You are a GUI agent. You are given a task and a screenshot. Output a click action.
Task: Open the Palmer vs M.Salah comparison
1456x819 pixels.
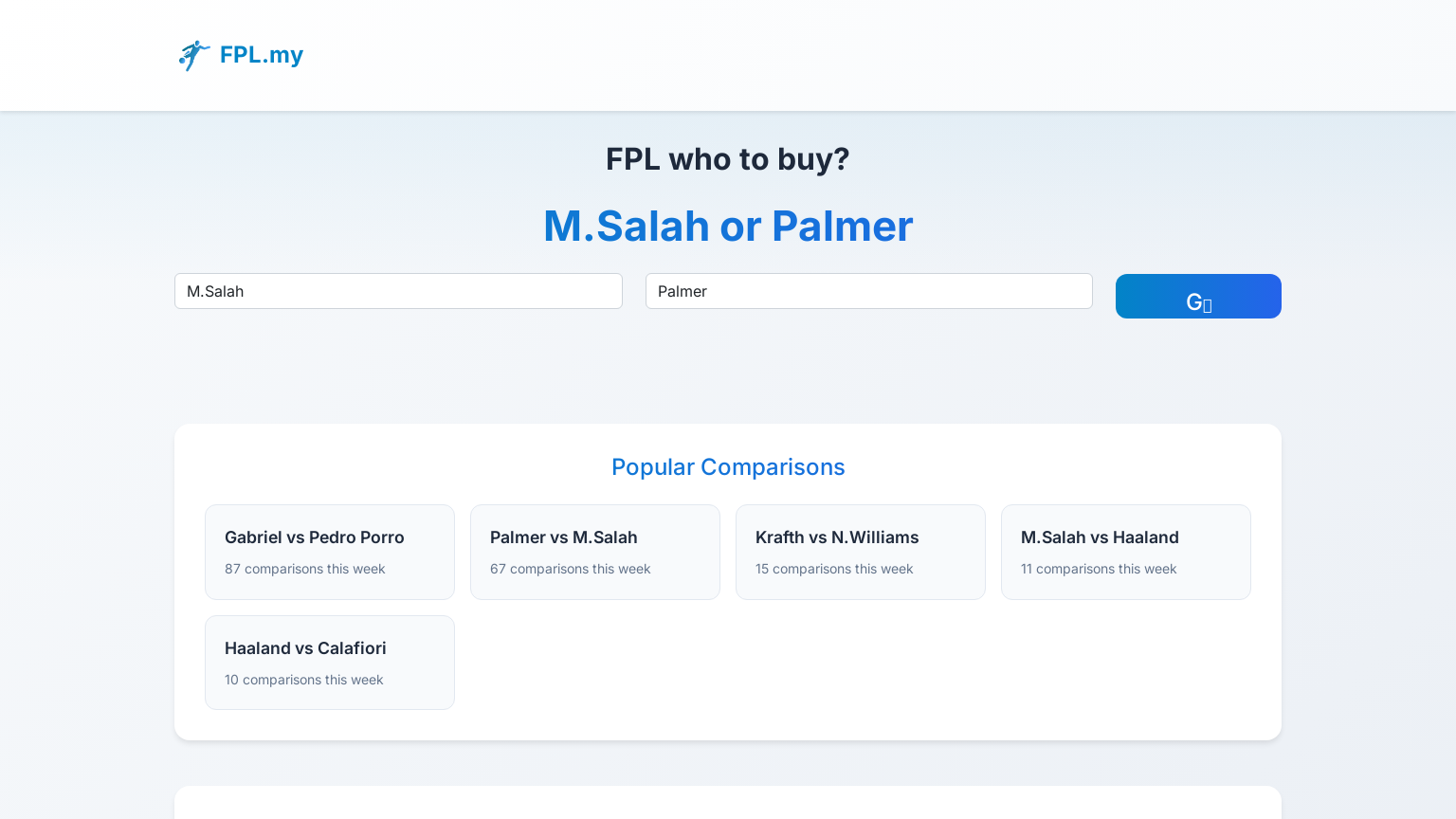[x=595, y=552]
